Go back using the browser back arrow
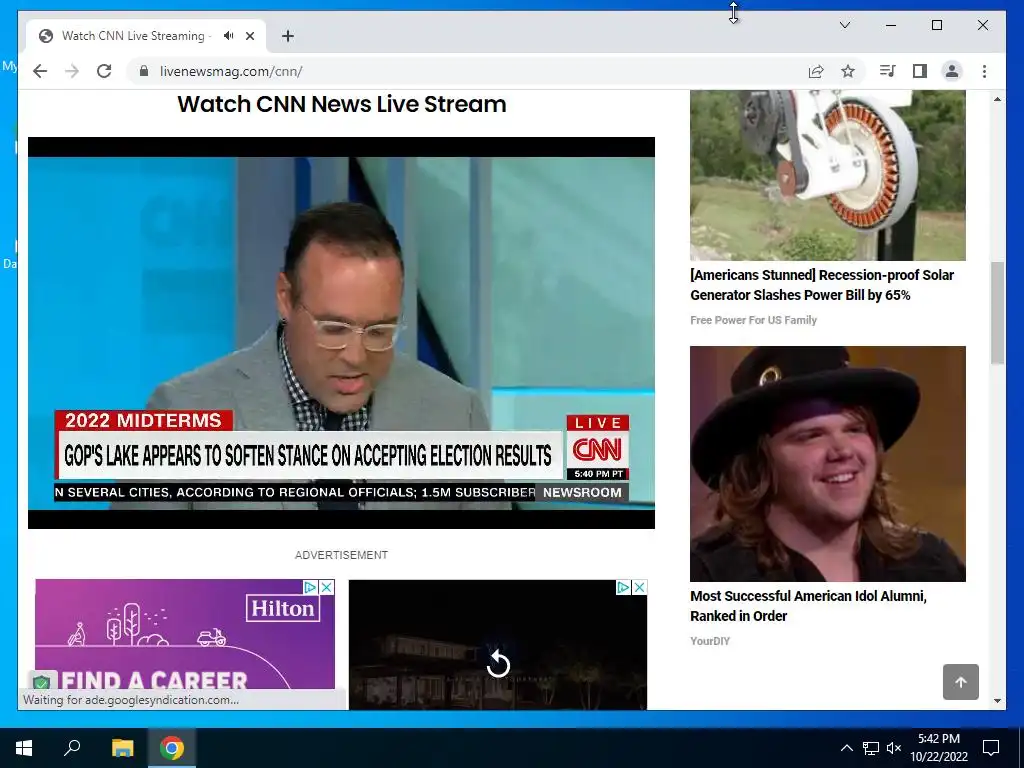The width and height of the screenshot is (1024, 768). (40, 71)
